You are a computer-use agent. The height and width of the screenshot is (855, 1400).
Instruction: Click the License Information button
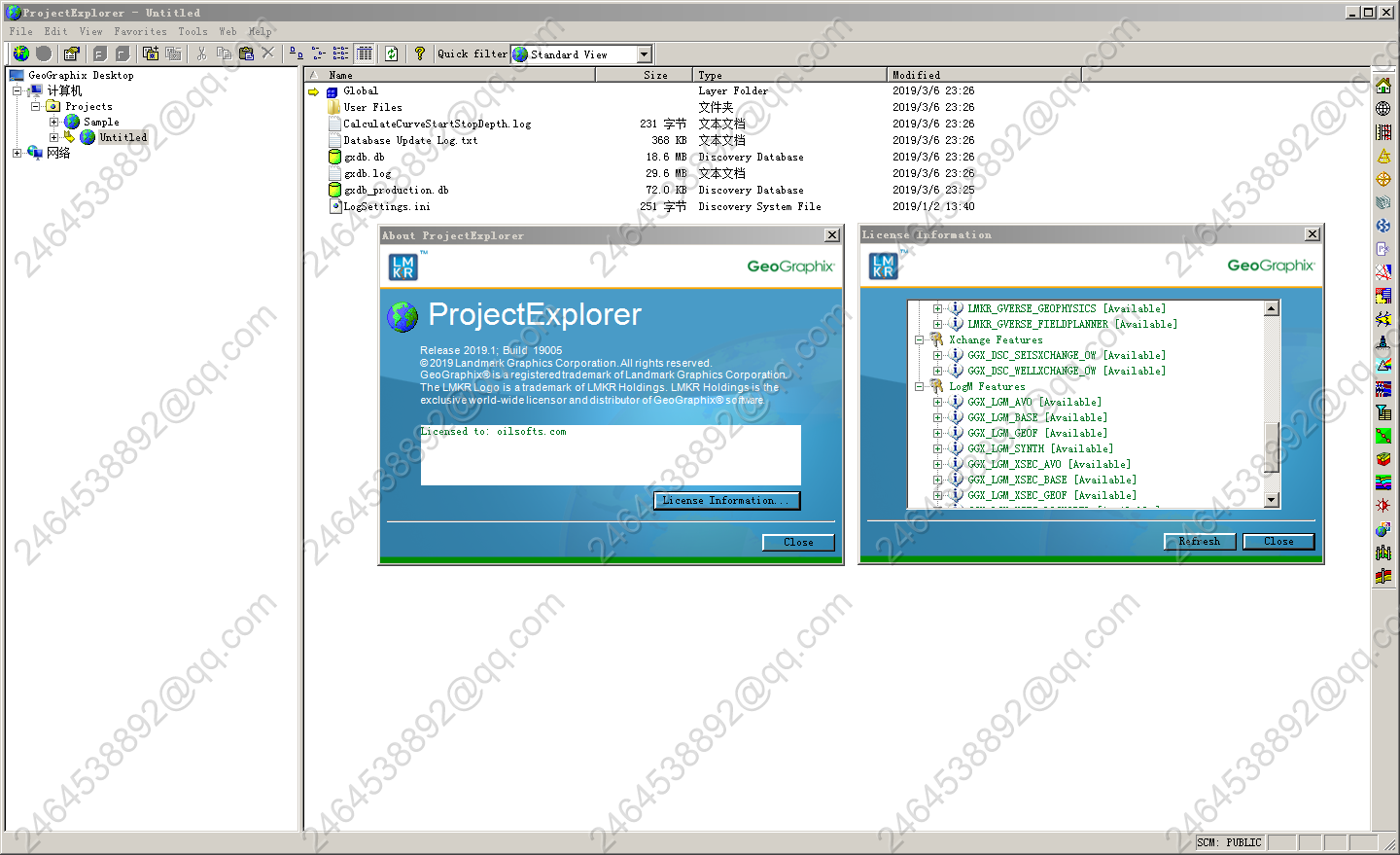coord(727,500)
